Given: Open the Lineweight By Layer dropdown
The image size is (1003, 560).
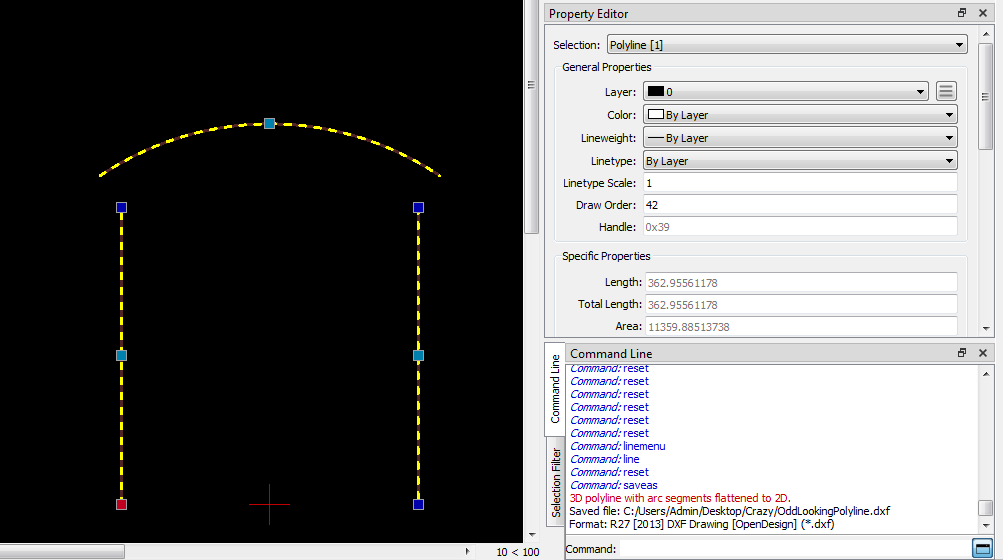Looking at the screenshot, I should 799,138.
